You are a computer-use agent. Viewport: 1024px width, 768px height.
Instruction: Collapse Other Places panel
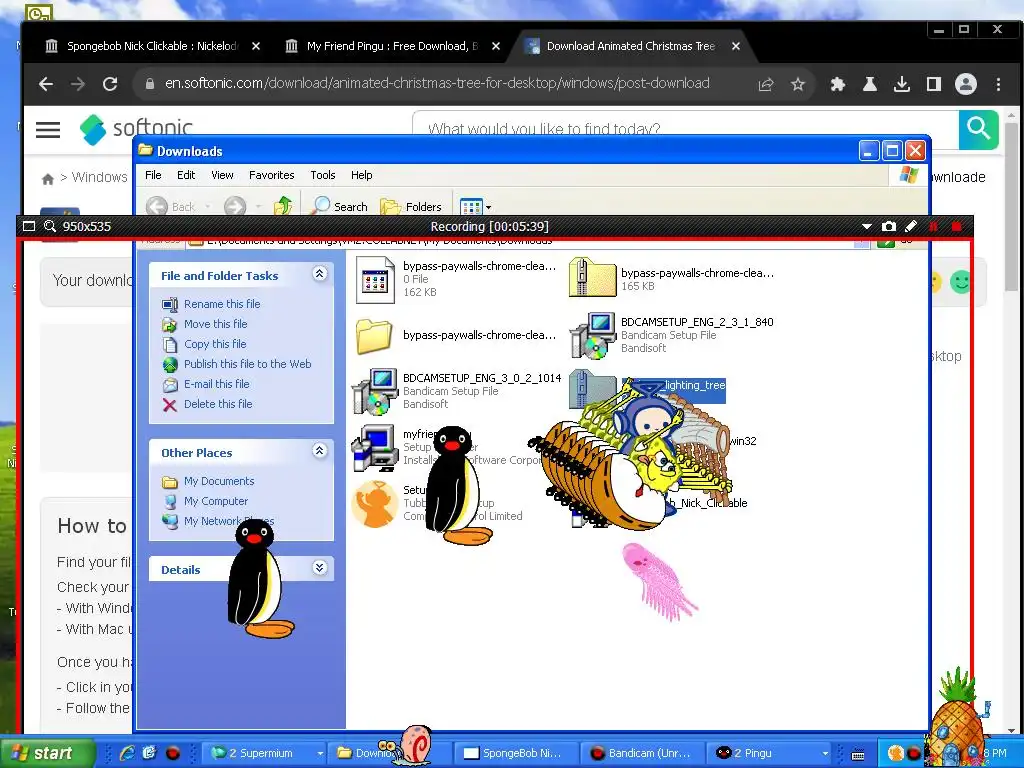[319, 450]
